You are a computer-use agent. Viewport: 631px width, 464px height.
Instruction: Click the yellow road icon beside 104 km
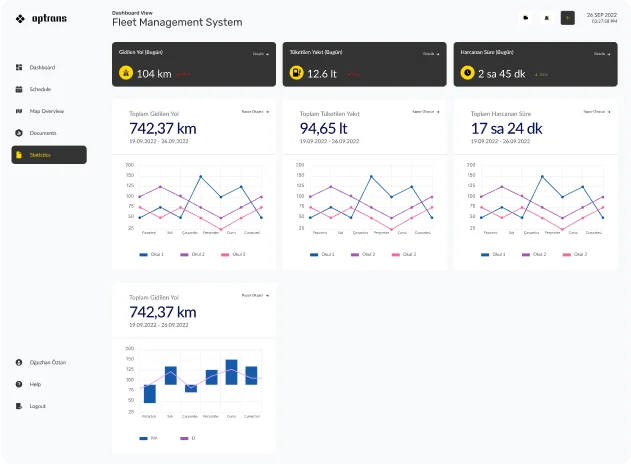126,73
